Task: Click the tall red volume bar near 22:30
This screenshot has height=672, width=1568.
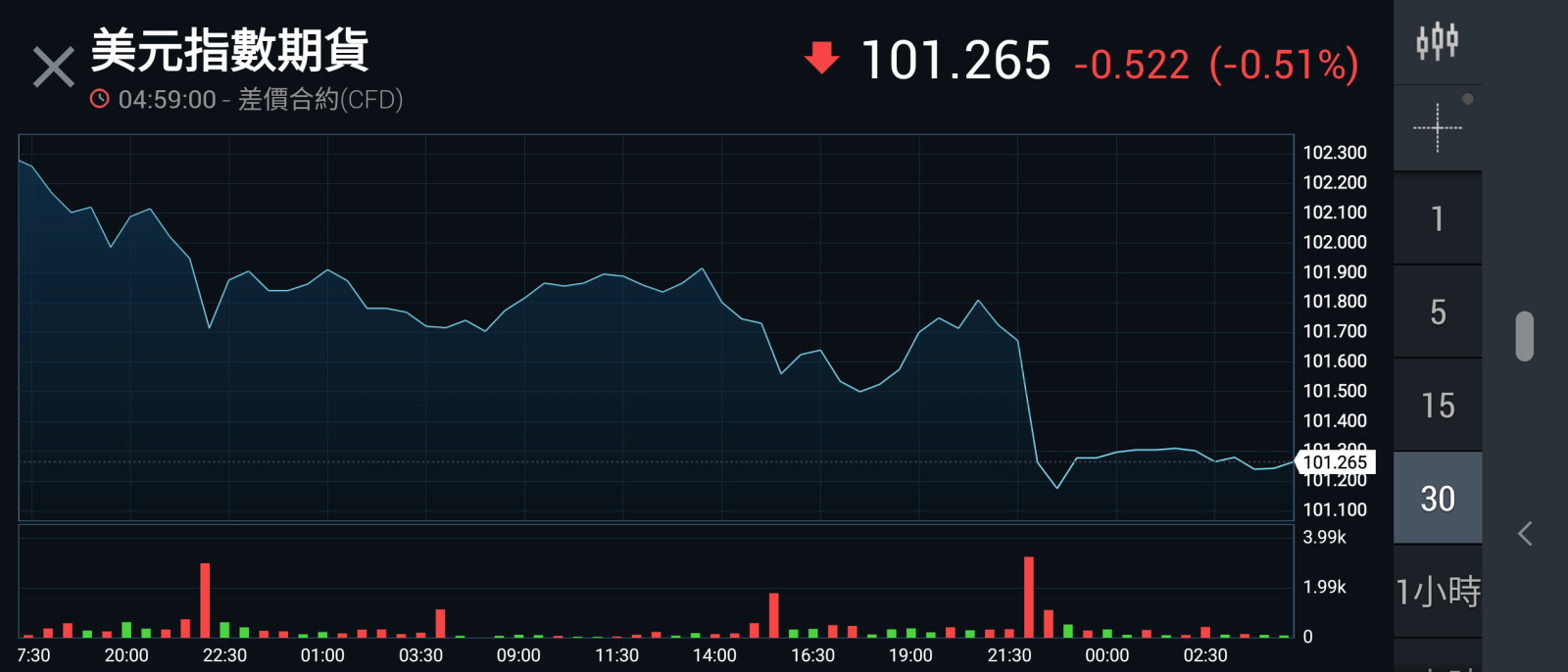Action: coord(205,600)
